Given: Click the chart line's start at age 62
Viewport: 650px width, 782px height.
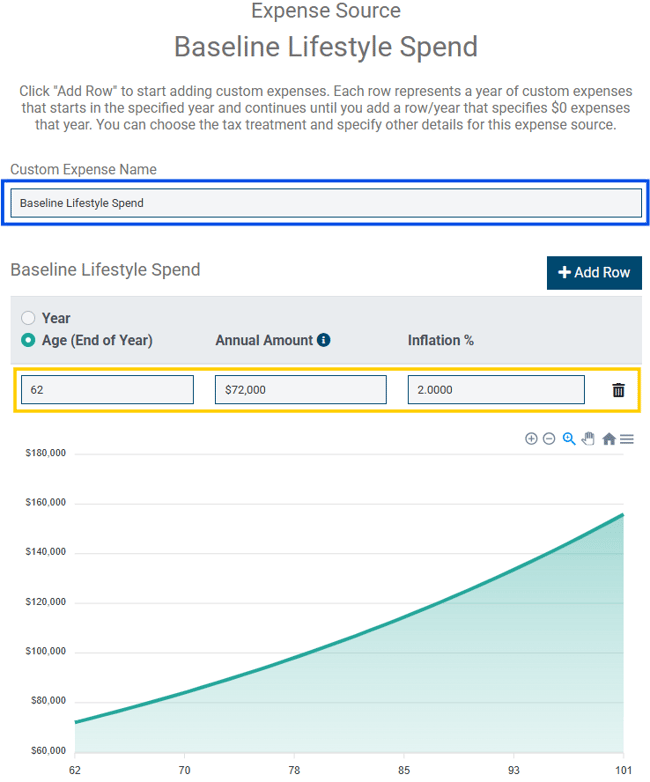Looking at the screenshot, I should click(75, 722).
